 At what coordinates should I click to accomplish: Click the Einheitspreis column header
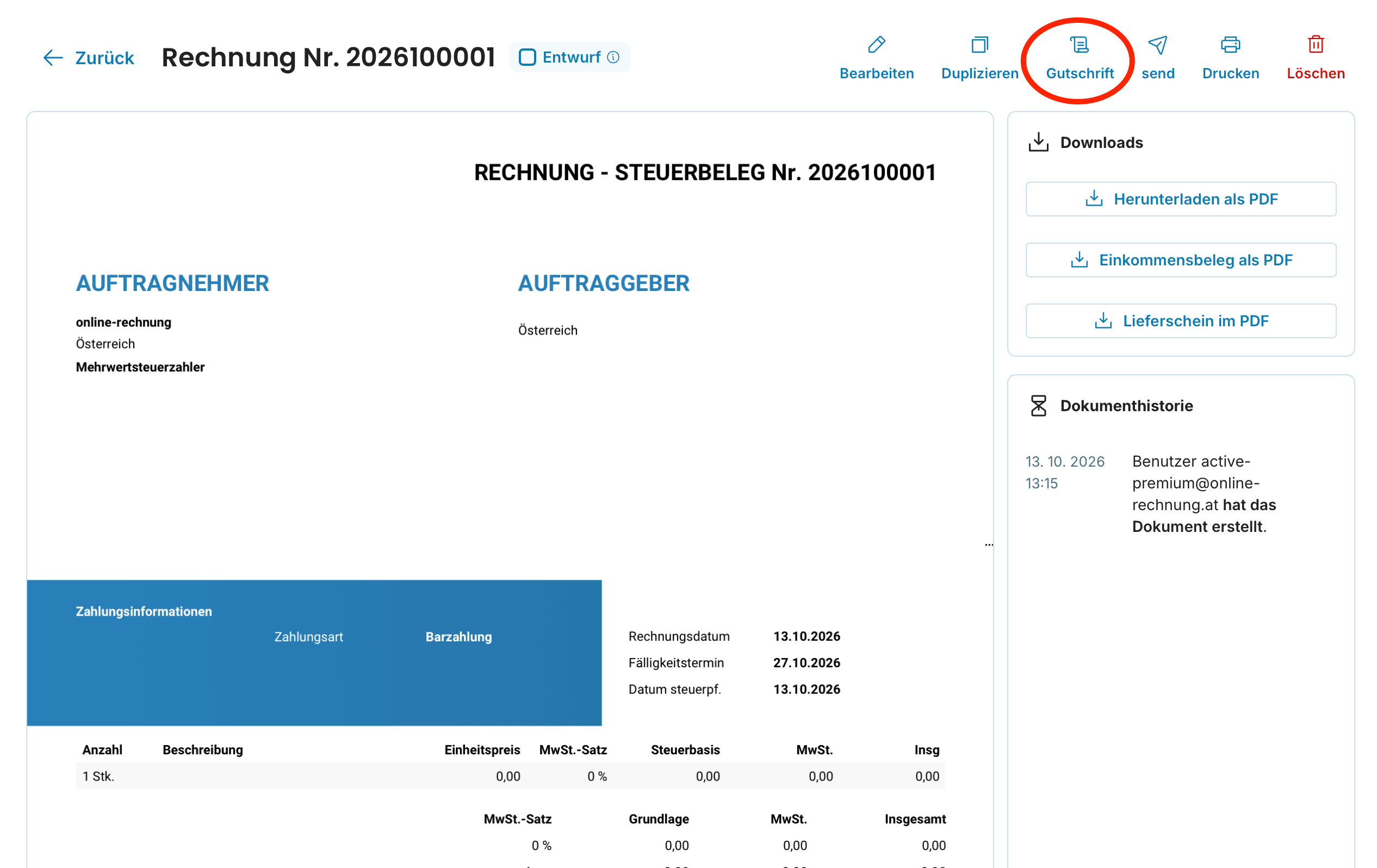(482, 749)
